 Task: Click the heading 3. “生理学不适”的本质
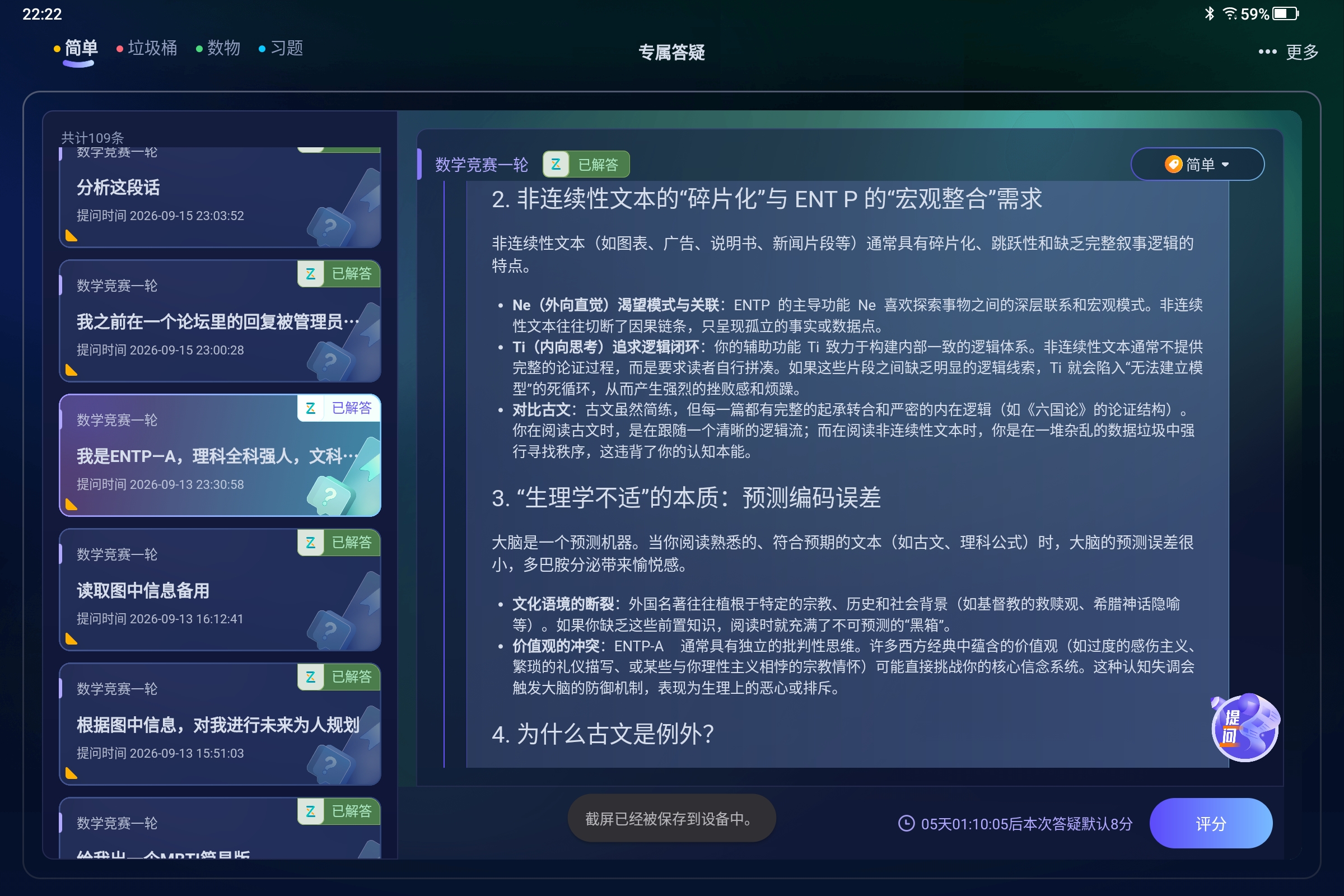pyautogui.click(x=685, y=498)
